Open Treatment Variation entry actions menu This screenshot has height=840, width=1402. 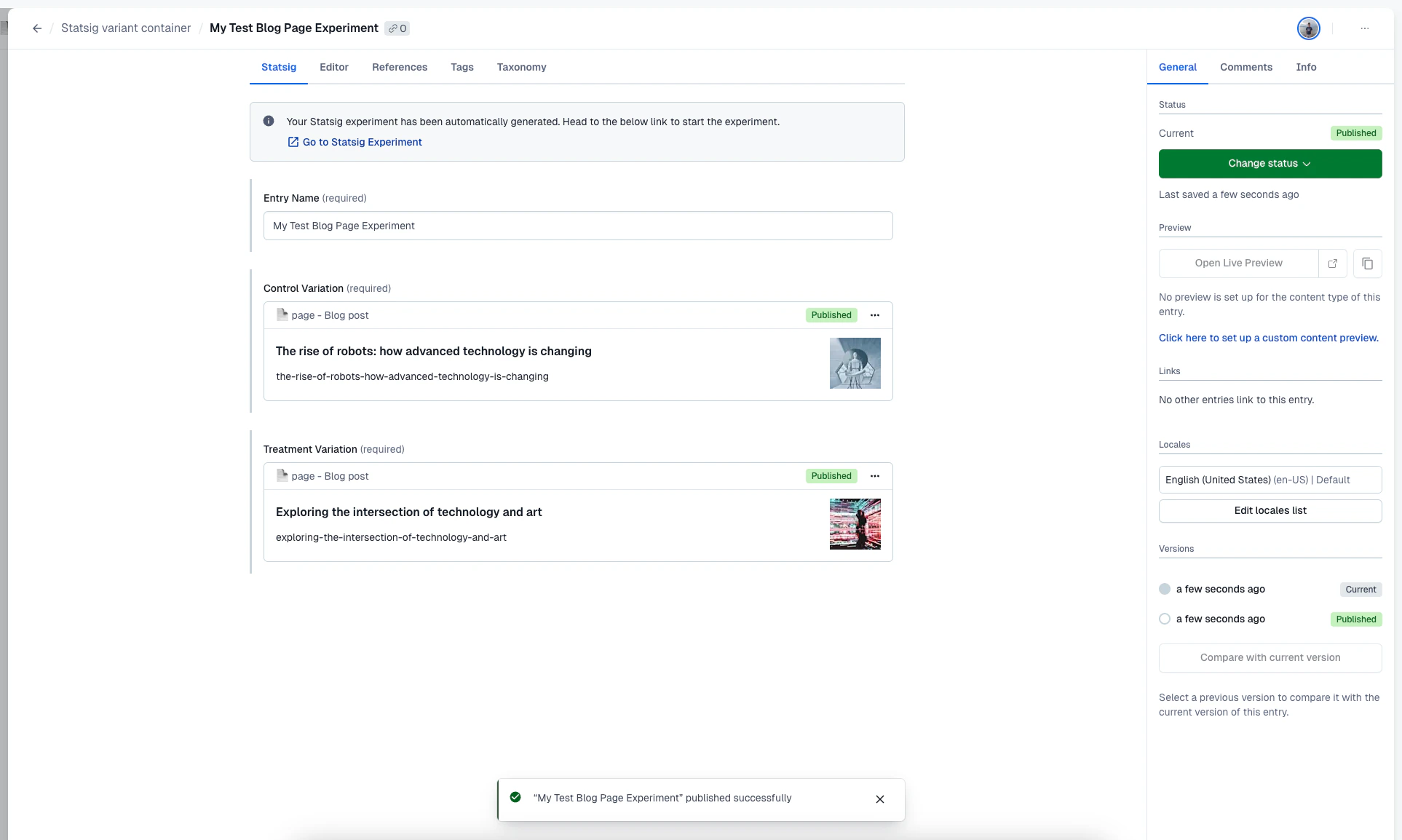coord(874,476)
